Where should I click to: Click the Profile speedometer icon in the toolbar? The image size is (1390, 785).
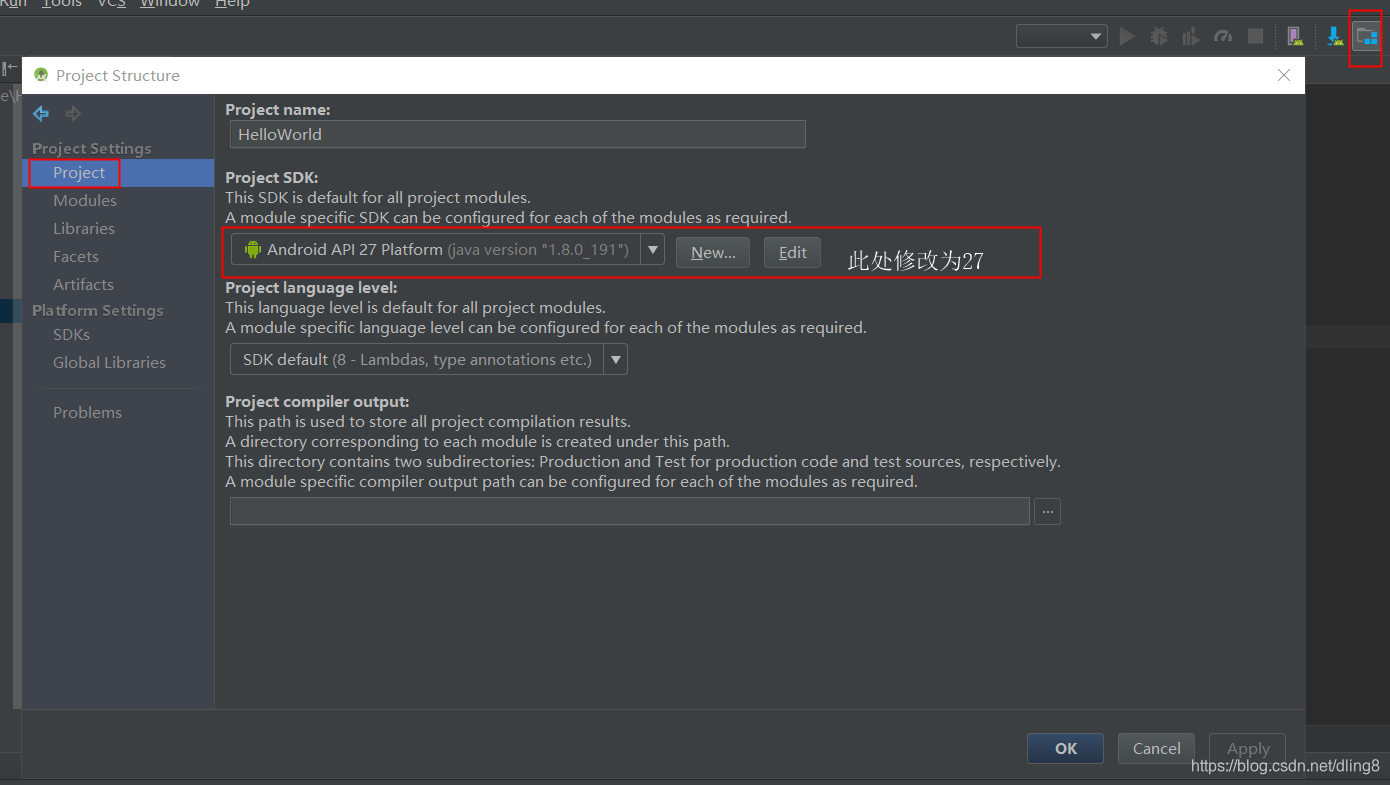click(x=1223, y=37)
